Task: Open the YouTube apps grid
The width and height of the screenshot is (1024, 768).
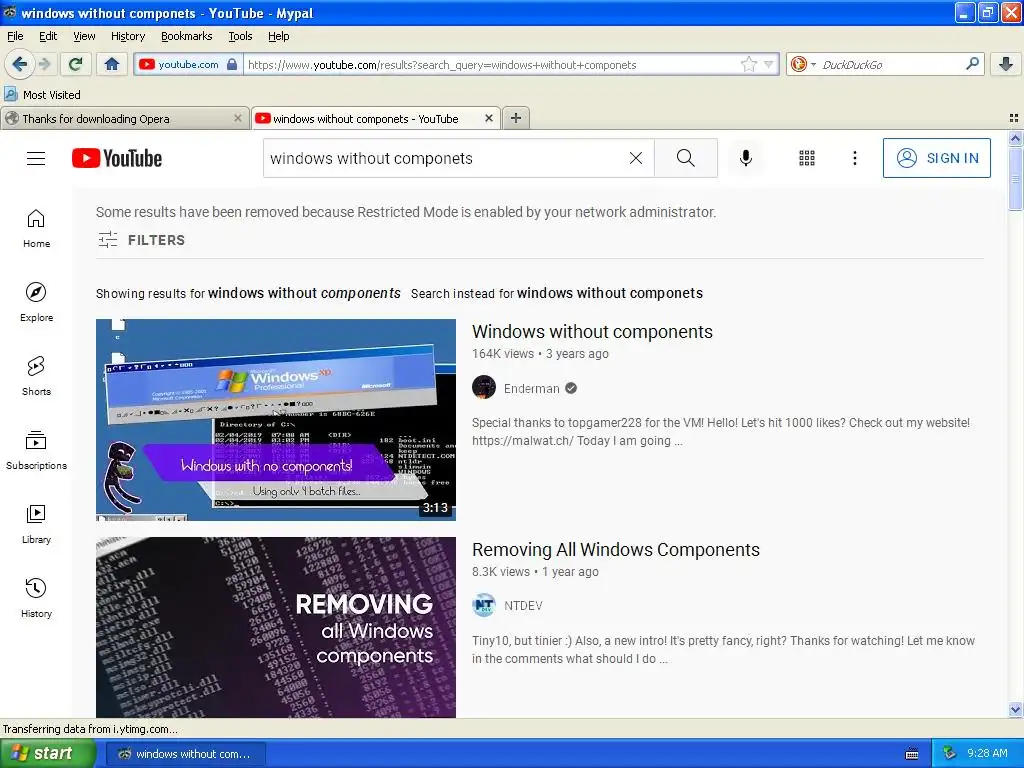Action: pyautogui.click(x=807, y=158)
